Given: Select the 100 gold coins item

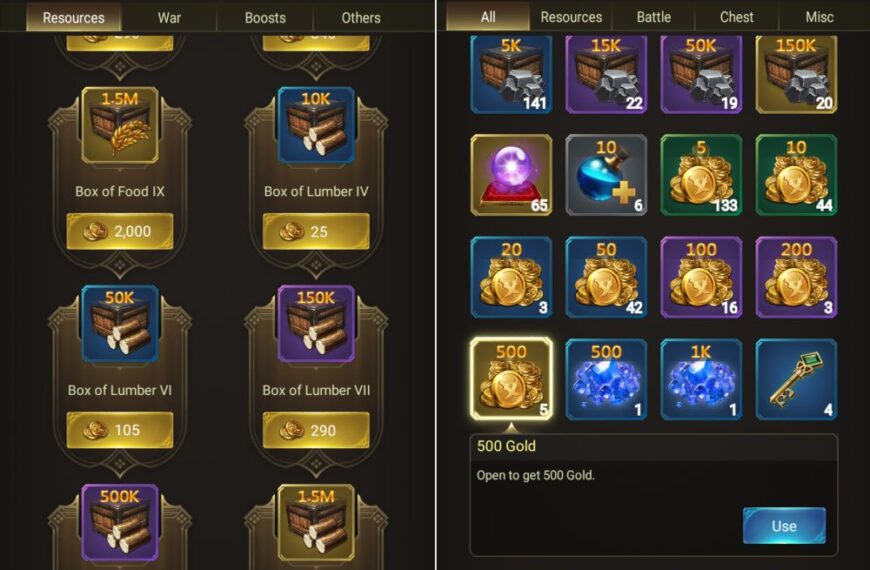Looking at the screenshot, I should 701,277.
